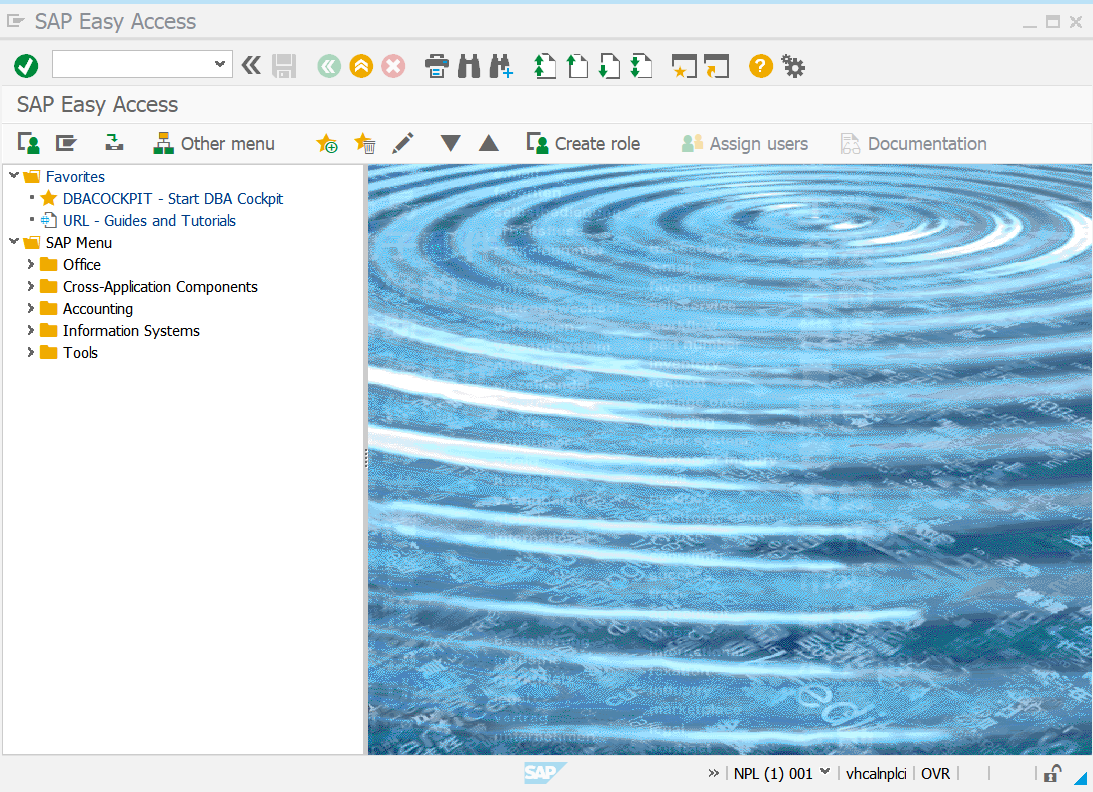
Task: Click the SAP Business Workplace icon
Action: tap(114, 143)
